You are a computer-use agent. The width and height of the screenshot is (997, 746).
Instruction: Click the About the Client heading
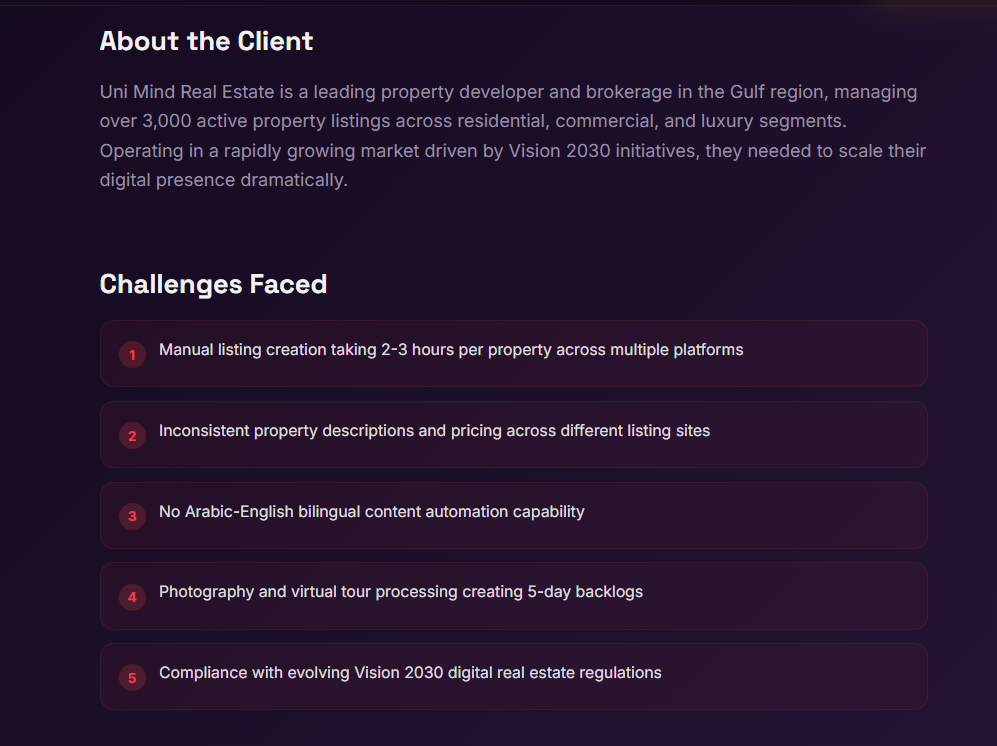[x=206, y=41]
